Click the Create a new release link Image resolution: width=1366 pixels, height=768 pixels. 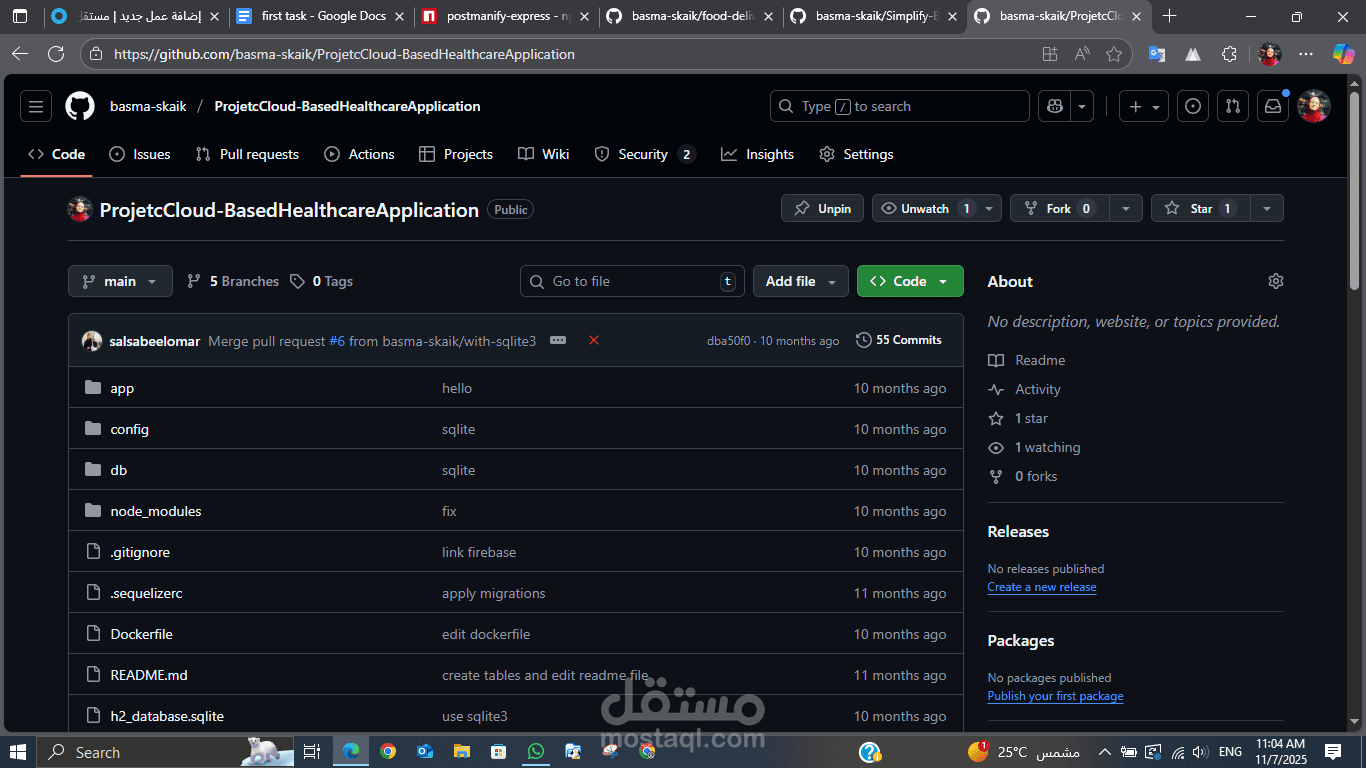pos(1041,587)
